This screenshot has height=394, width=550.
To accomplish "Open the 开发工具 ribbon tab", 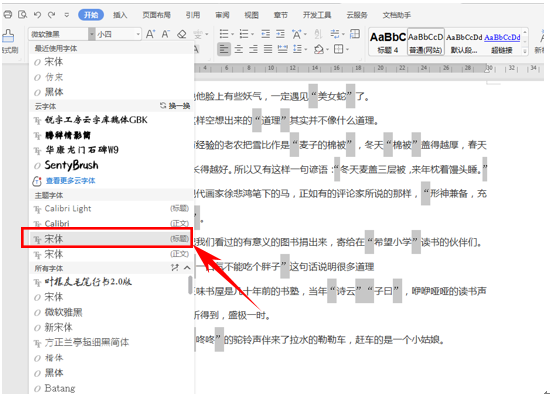I will coord(317,15).
